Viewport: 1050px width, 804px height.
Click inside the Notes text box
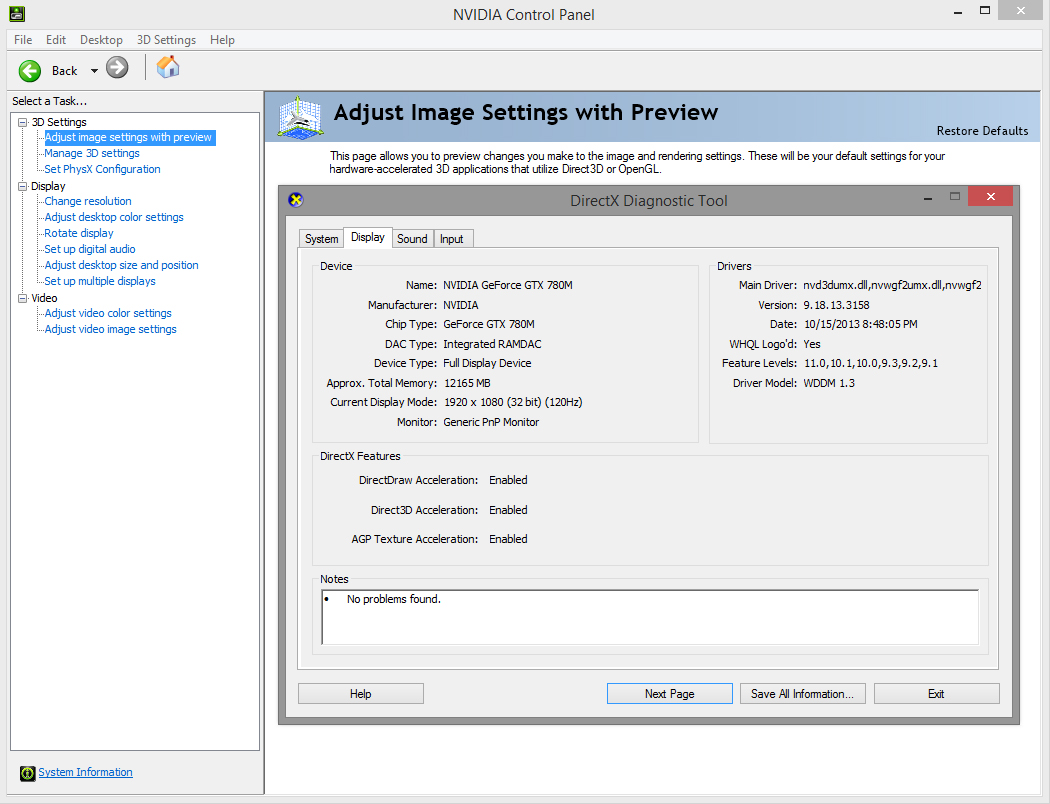coord(650,617)
